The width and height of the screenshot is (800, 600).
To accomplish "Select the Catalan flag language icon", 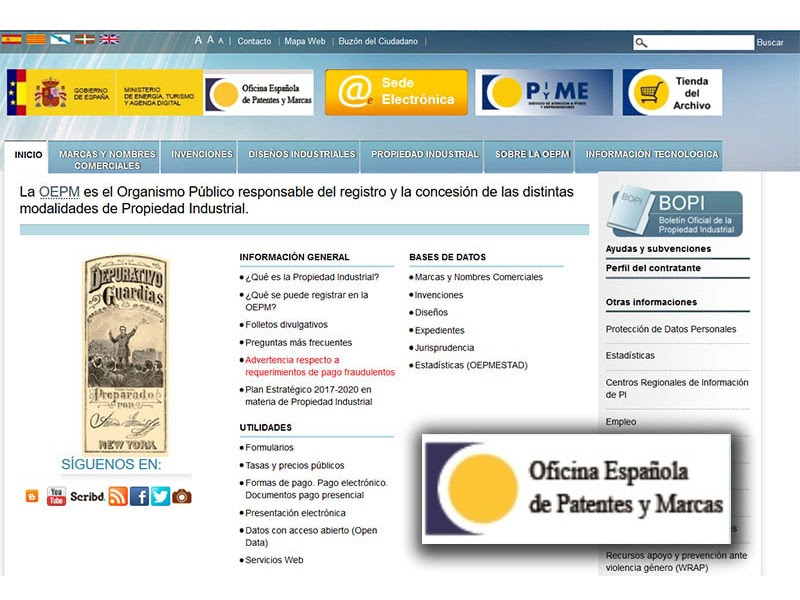I will coord(36,39).
